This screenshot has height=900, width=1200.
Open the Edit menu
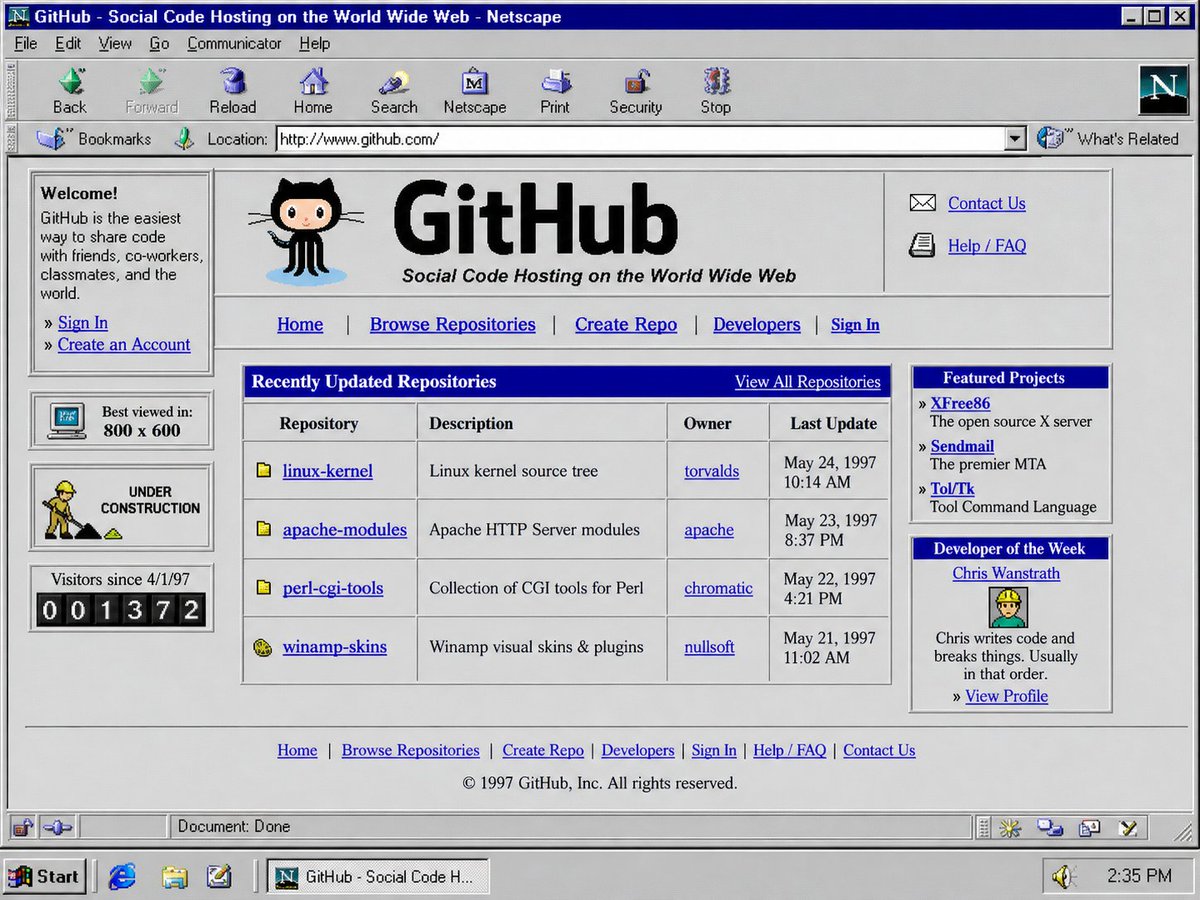(x=68, y=43)
